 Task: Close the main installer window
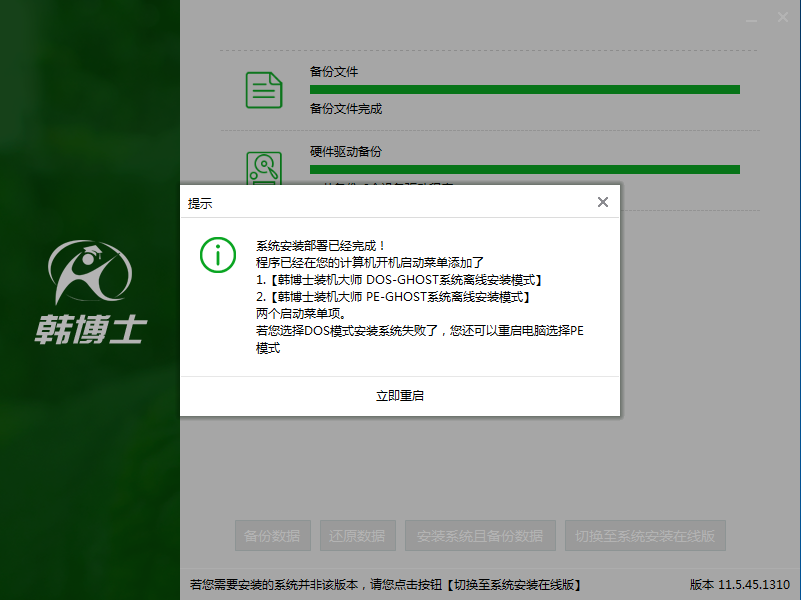(x=783, y=17)
